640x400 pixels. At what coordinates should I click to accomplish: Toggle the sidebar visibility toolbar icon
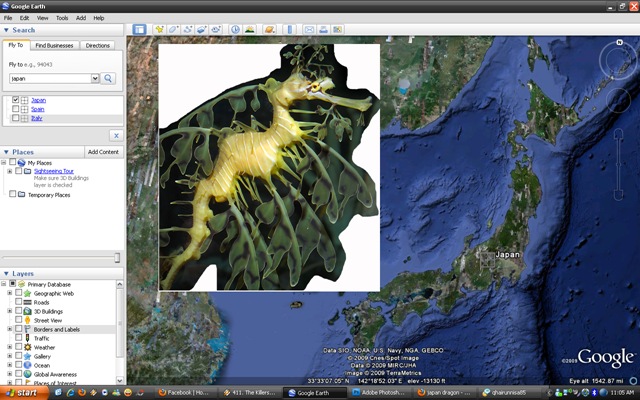pos(139,29)
